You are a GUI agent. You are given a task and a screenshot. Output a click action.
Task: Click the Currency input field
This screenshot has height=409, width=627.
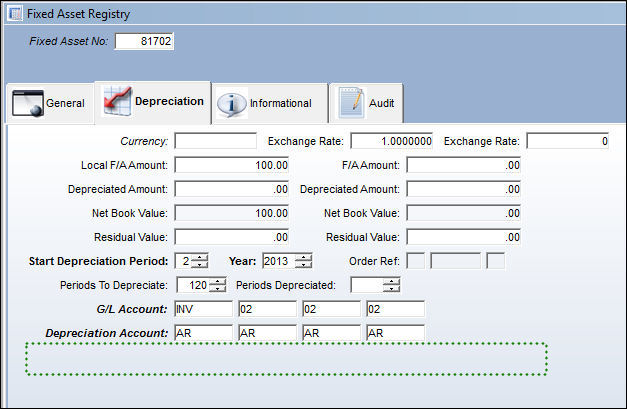coord(216,141)
